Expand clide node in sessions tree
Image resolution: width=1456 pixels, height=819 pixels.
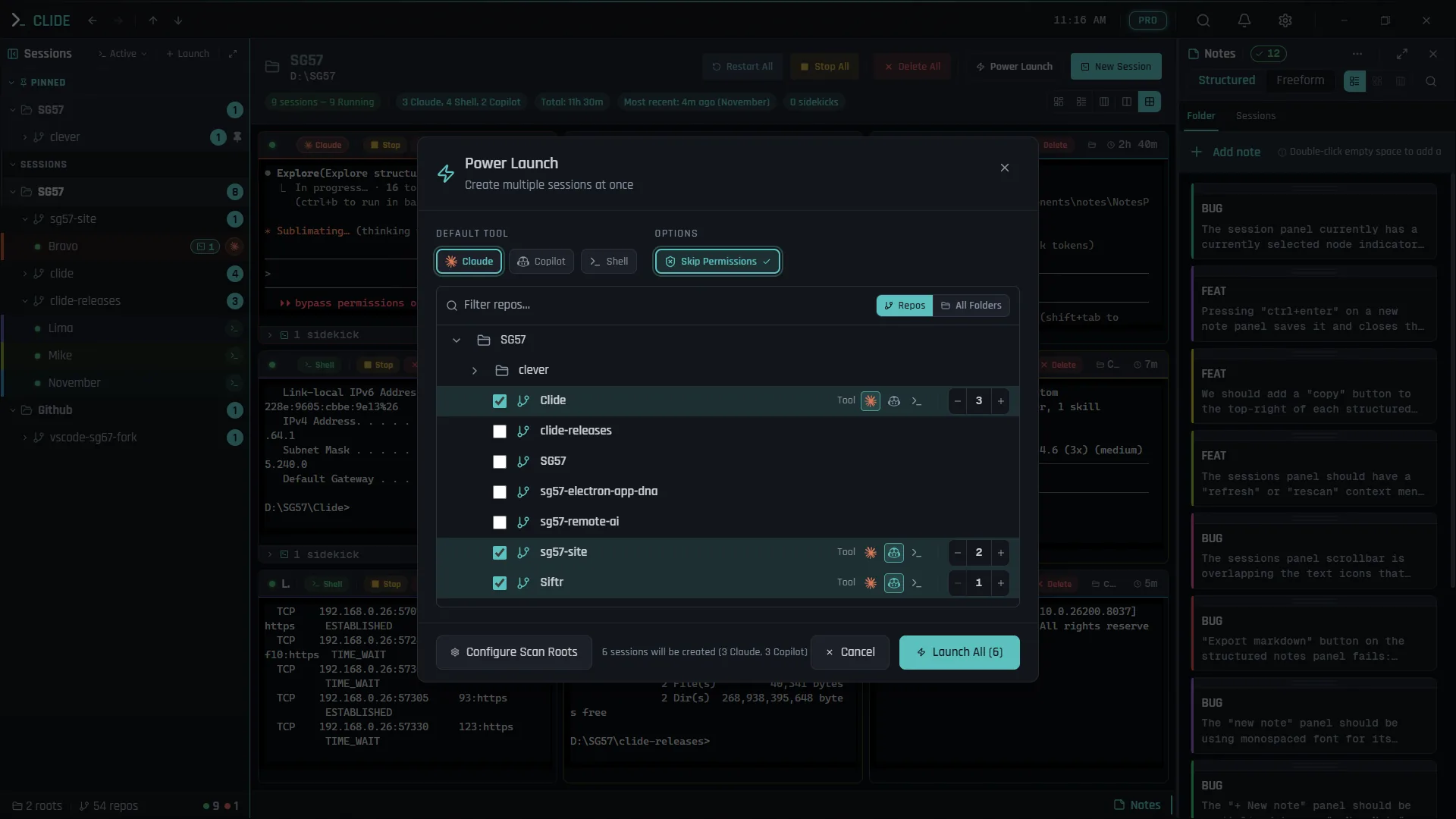pos(25,274)
